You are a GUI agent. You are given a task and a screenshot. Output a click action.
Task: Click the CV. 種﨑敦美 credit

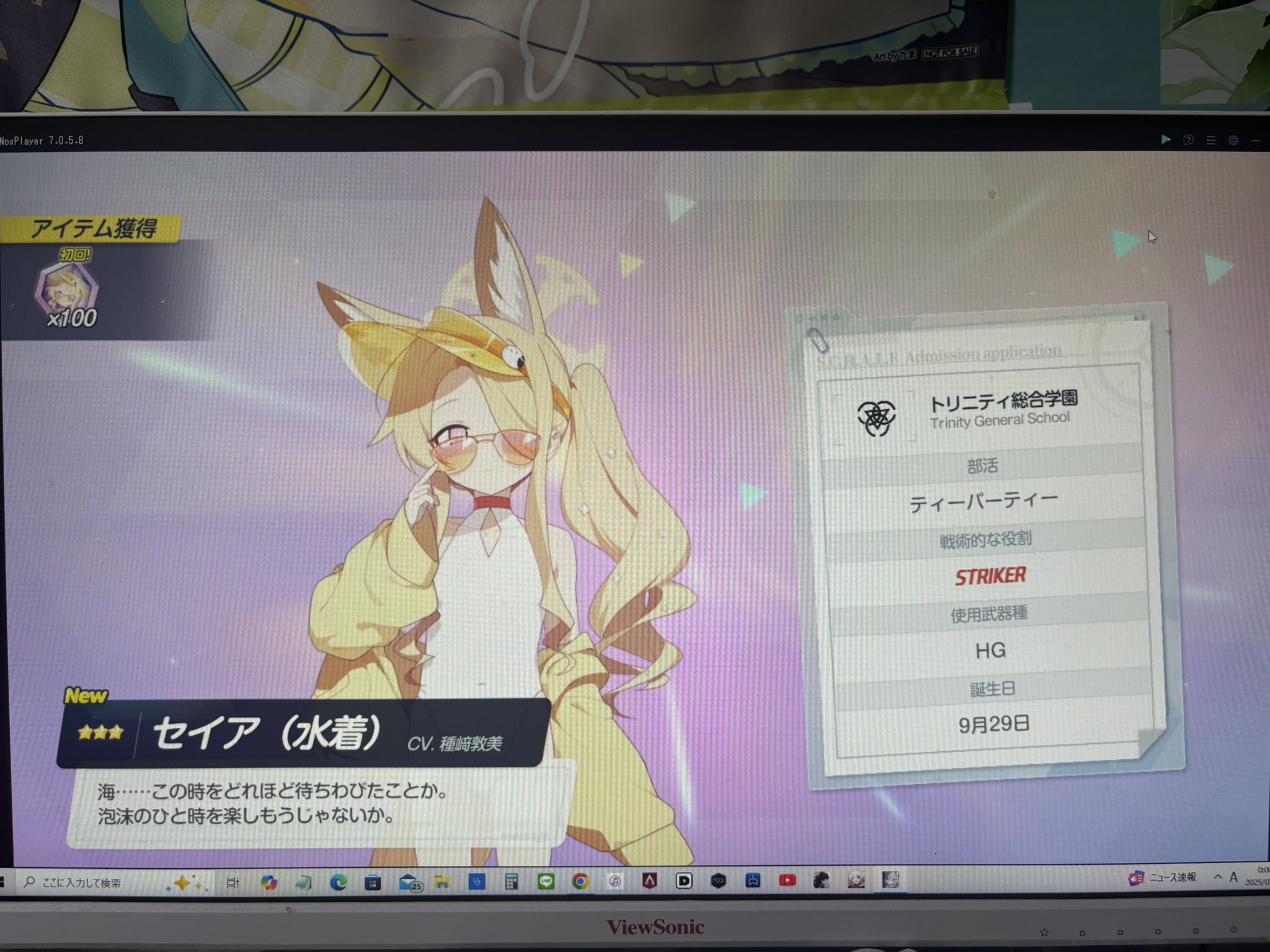[455, 743]
